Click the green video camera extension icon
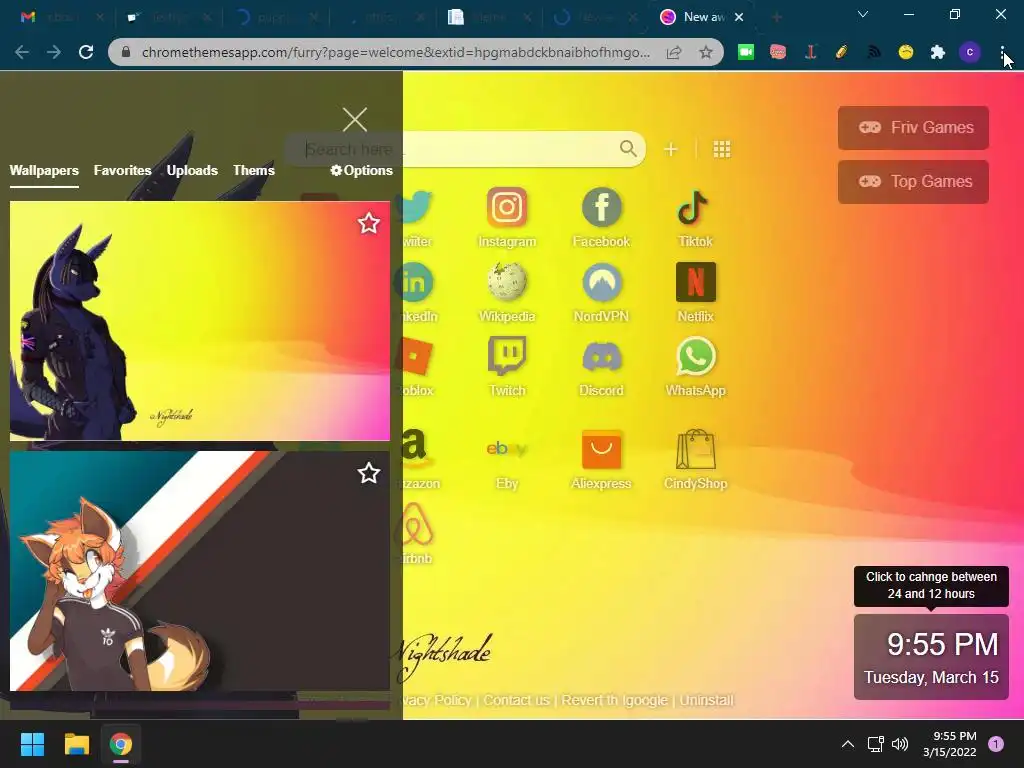This screenshot has width=1024, height=768. tap(746, 52)
